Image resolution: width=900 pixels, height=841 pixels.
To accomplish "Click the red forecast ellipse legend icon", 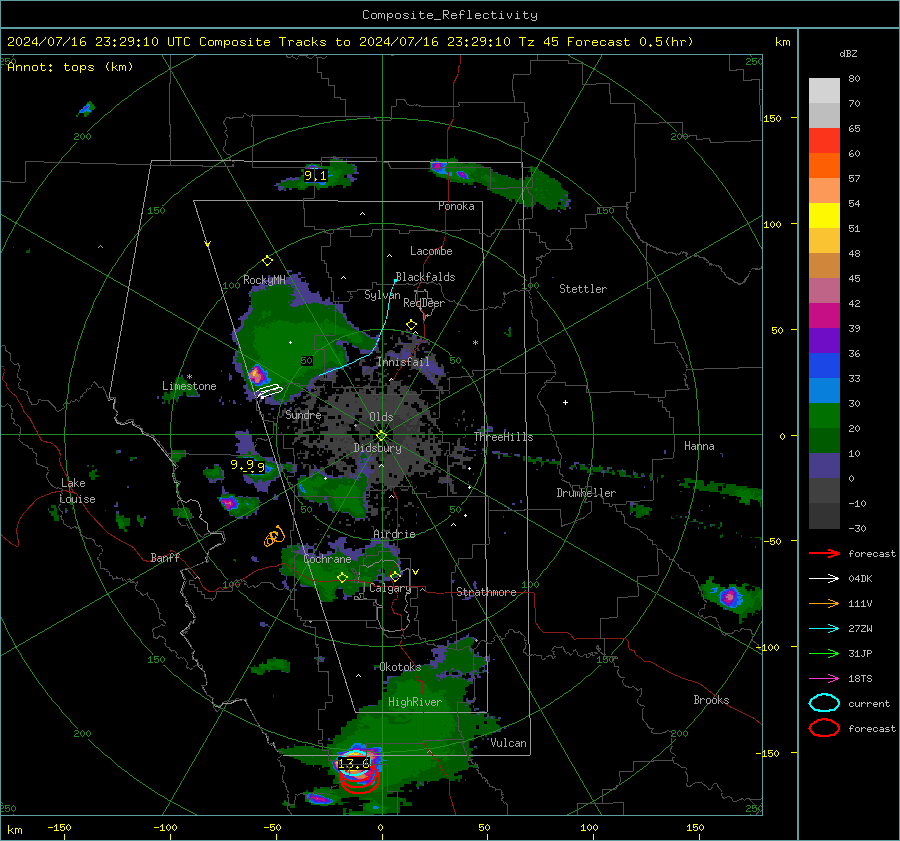I will pyautogui.click(x=824, y=728).
